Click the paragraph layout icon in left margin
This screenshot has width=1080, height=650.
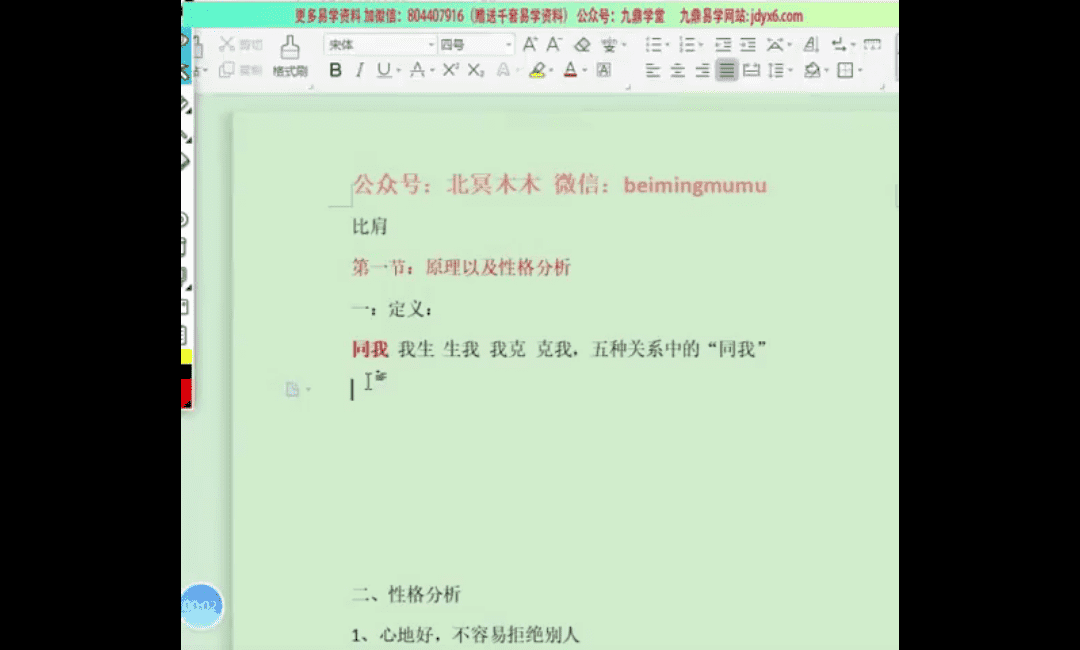point(293,389)
